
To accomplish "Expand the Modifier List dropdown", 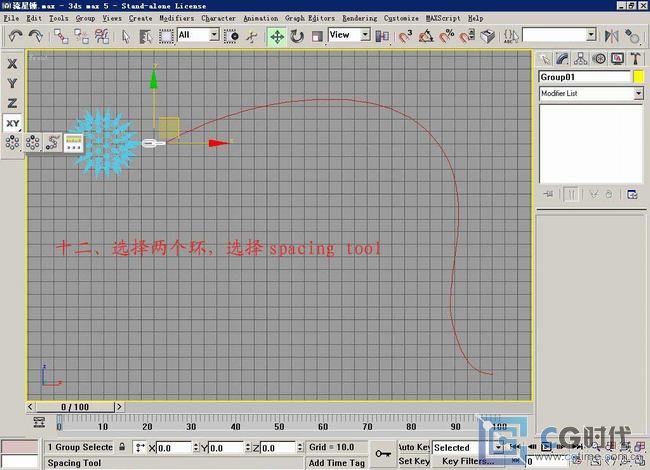I will tap(638, 93).
